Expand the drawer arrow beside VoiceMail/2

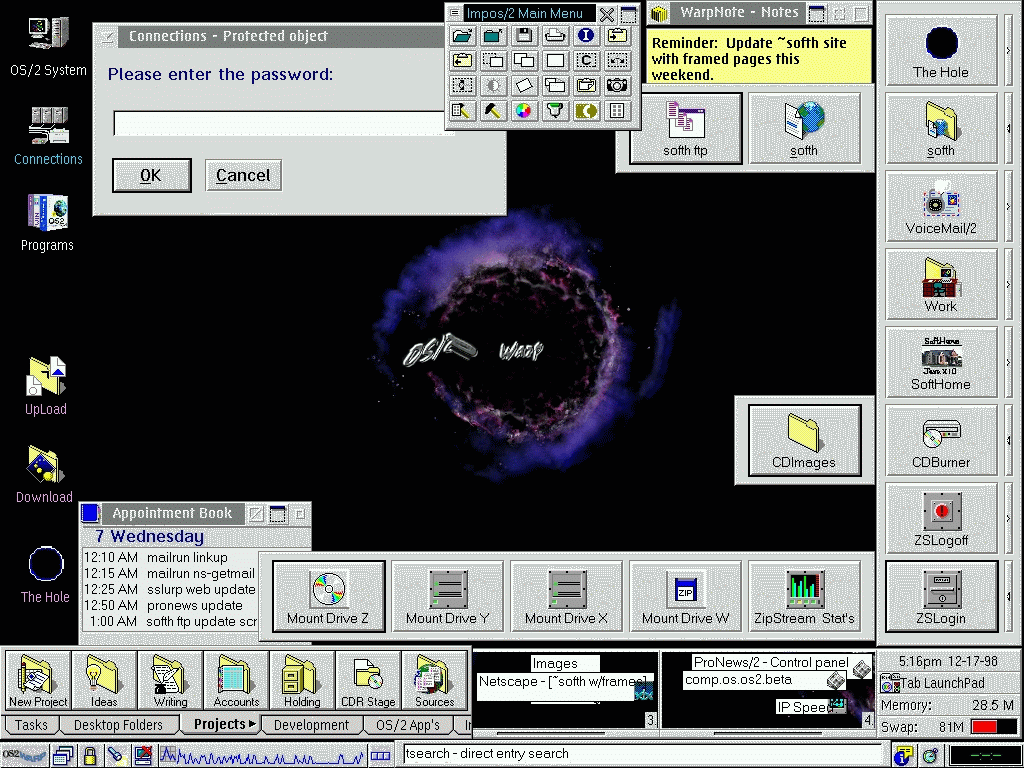pyautogui.click(x=1008, y=206)
